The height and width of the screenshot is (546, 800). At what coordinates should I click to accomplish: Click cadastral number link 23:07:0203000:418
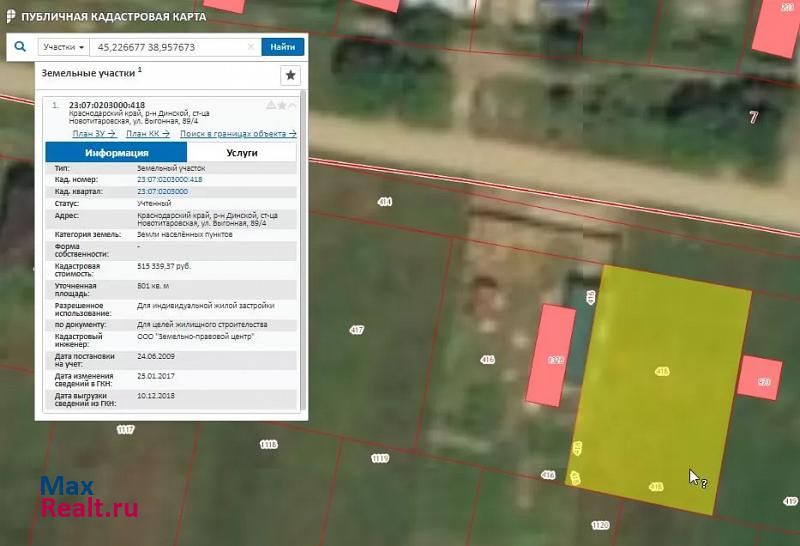[169, 179]
